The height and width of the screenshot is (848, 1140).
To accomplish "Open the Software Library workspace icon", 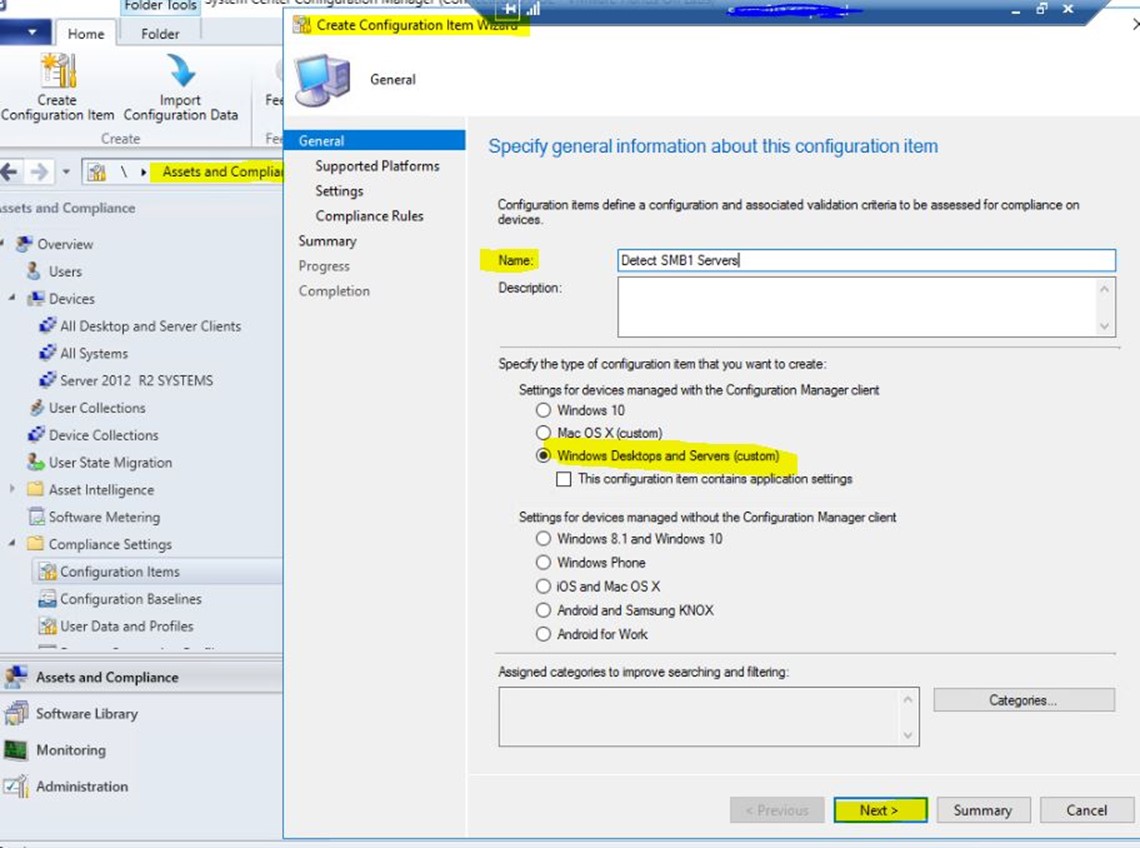I will 16,714.
